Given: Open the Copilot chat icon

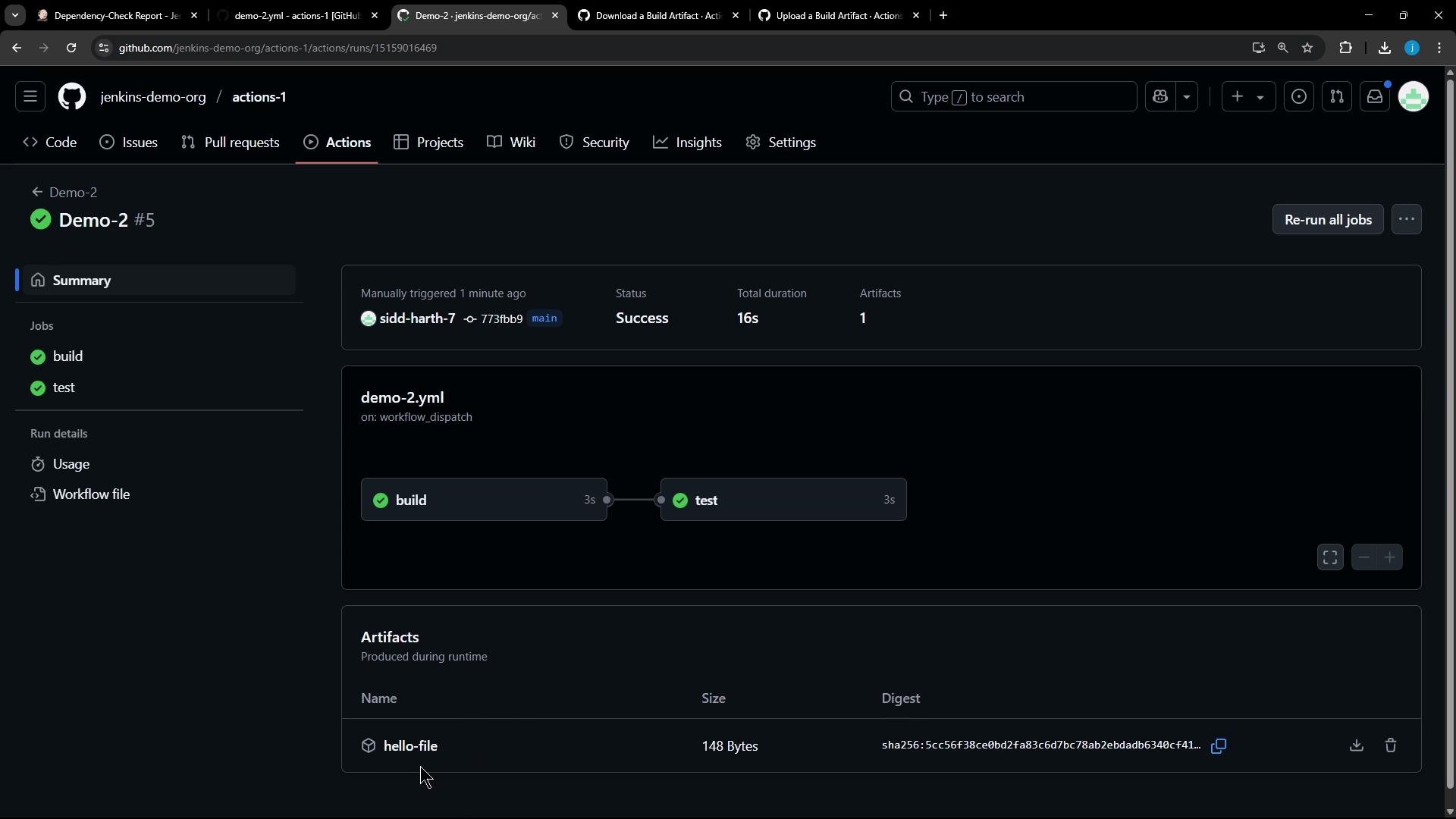Looking at the screenshot, I should pos(1160,97).
